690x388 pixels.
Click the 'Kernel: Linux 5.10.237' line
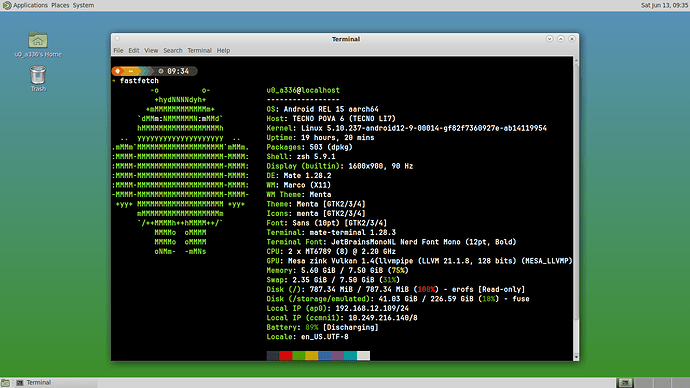pyautogui.click(x=407, y=128)
